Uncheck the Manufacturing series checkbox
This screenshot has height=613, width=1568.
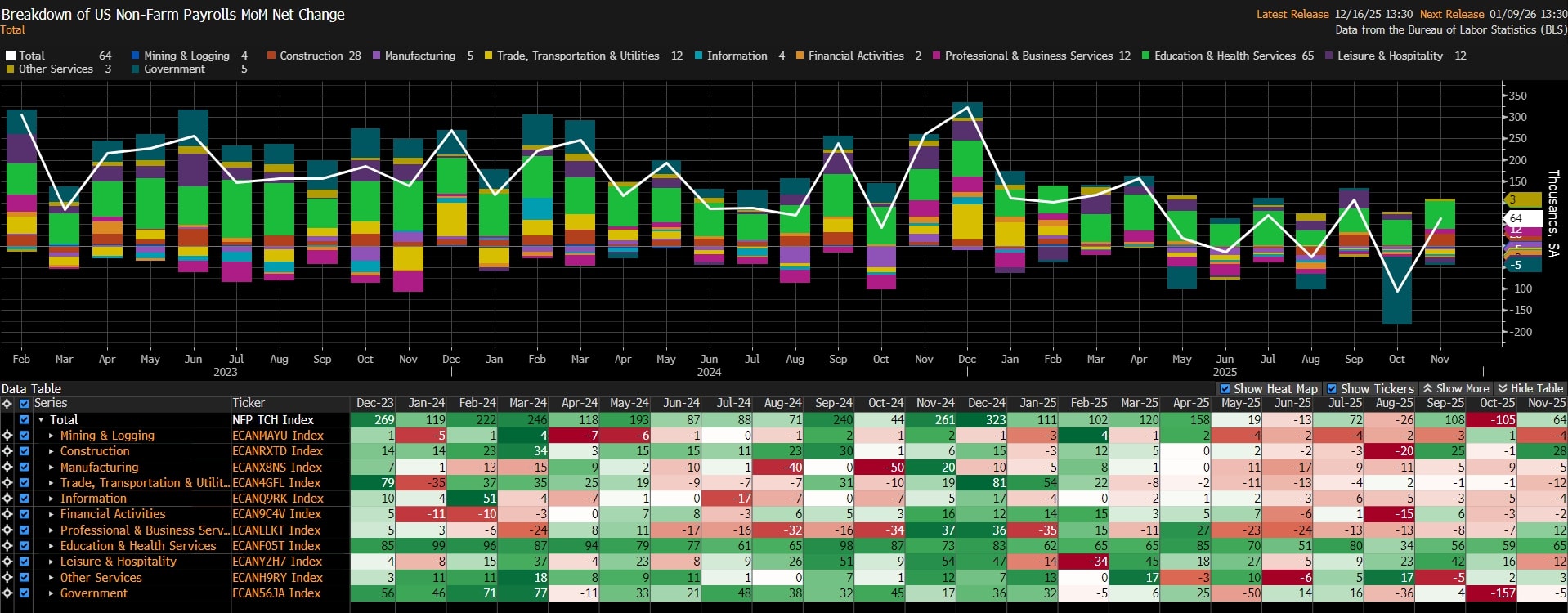point(24,468)
